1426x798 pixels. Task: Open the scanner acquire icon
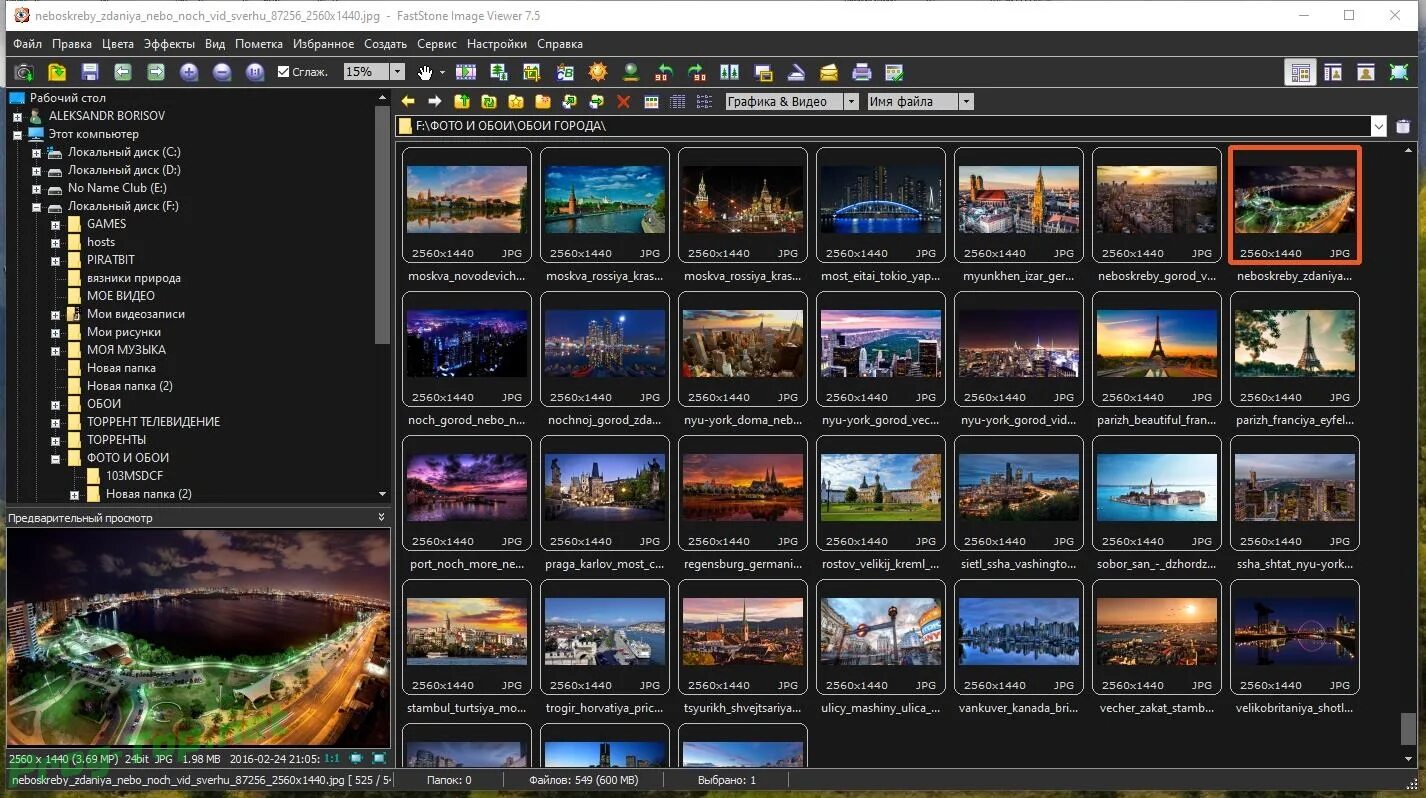tap(796, 72)
